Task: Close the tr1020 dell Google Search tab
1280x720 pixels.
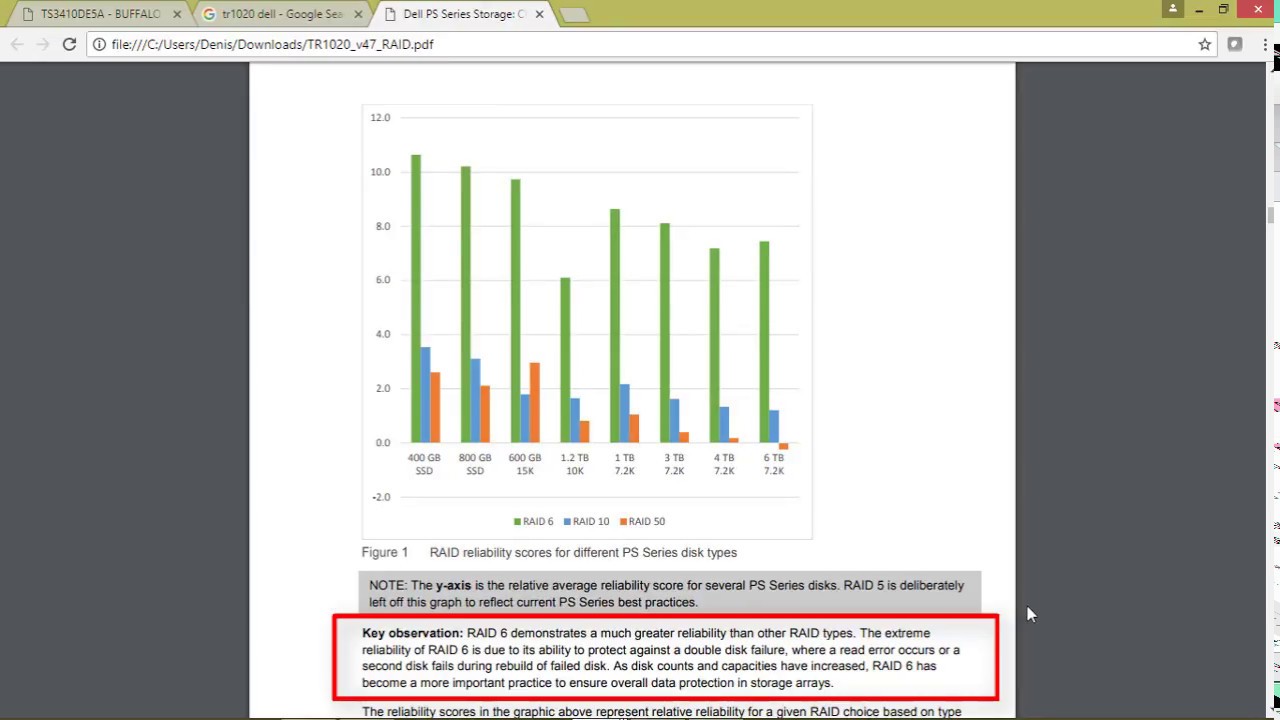Action: click(x=358, y=15)
